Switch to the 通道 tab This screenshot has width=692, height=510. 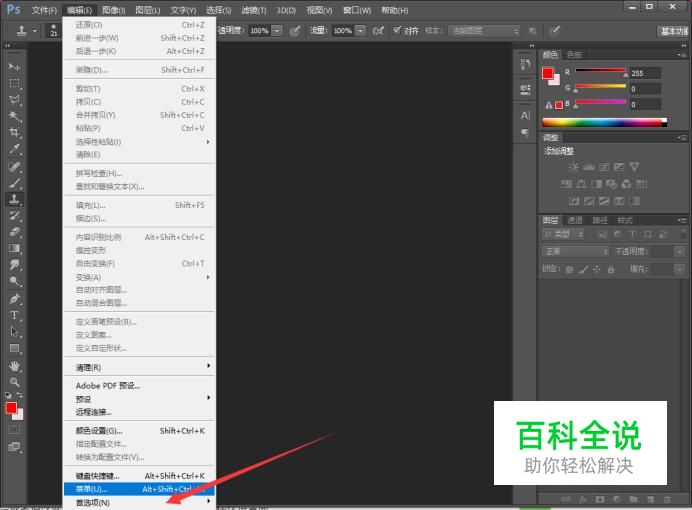(575, 220)
